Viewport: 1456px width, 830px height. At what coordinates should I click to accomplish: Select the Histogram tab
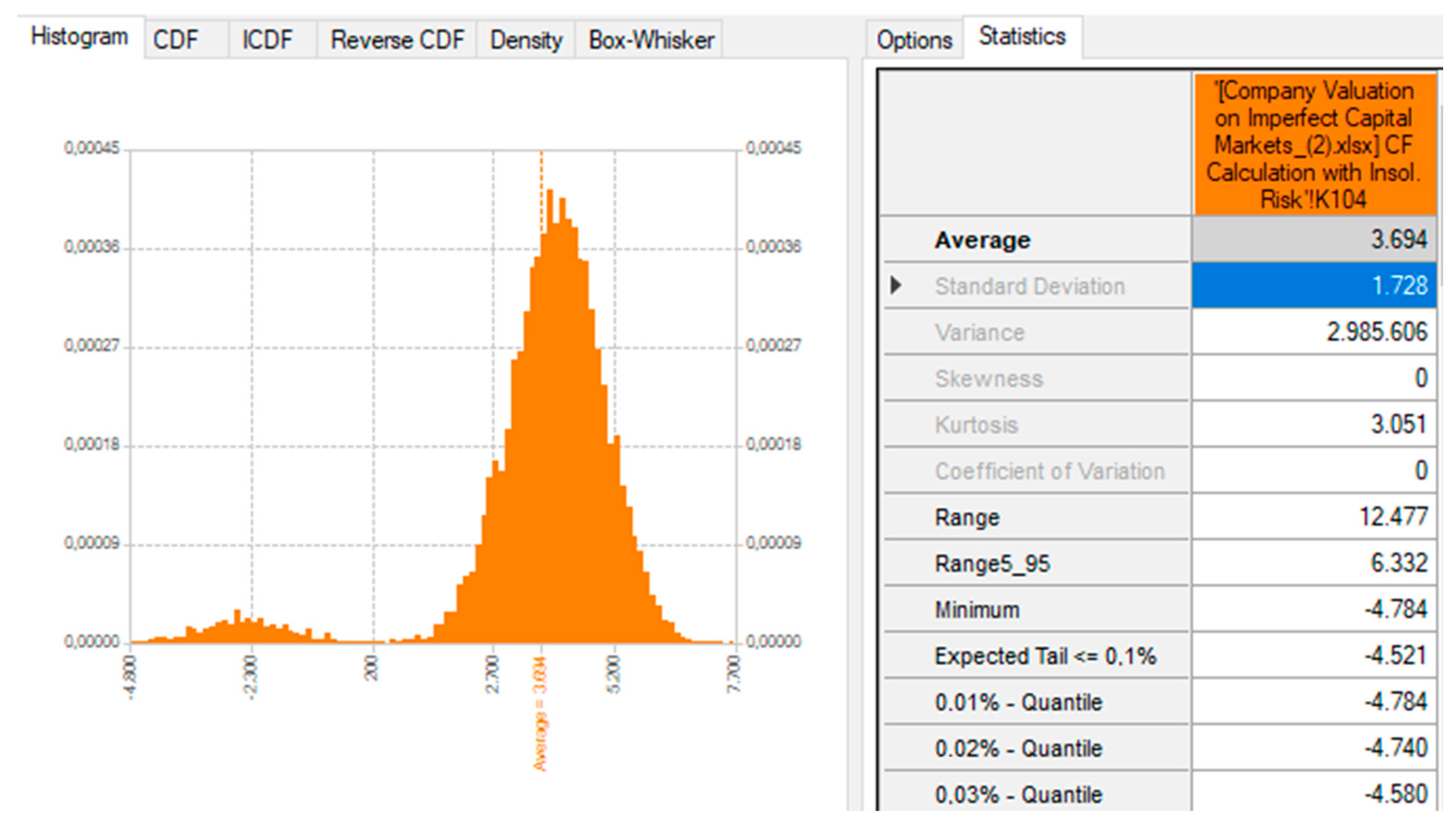coord(79,36)
